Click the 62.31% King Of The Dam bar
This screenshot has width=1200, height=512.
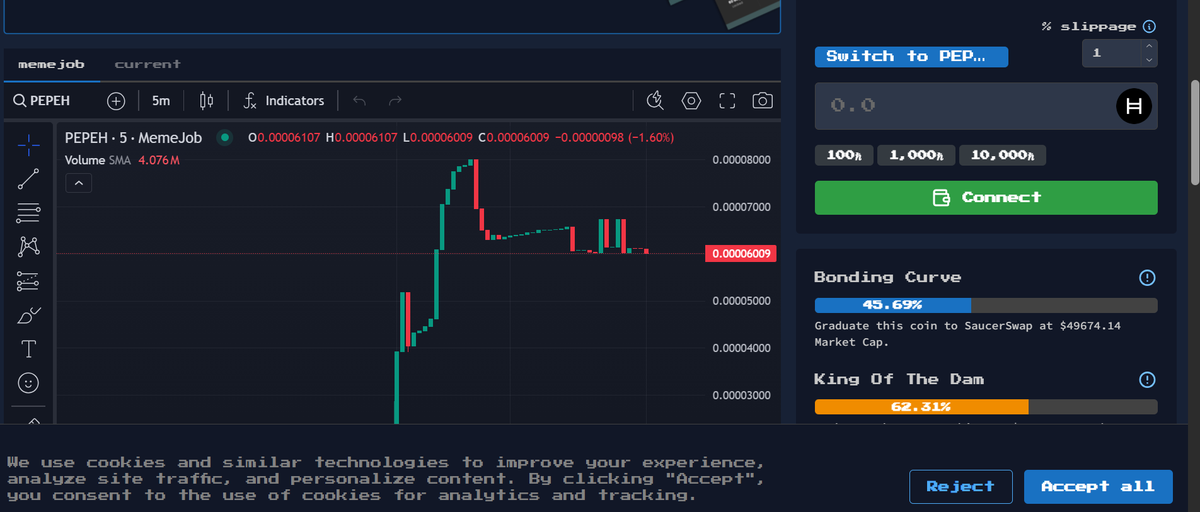tap(986, 407)
